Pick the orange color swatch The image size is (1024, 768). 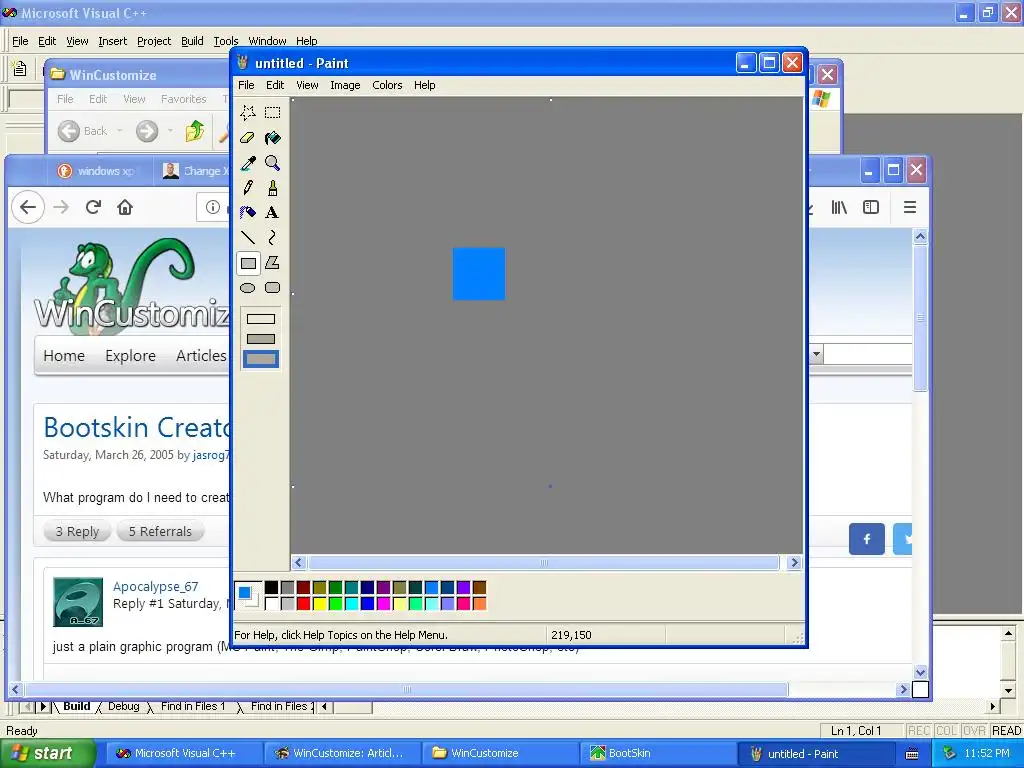point(479,603)
